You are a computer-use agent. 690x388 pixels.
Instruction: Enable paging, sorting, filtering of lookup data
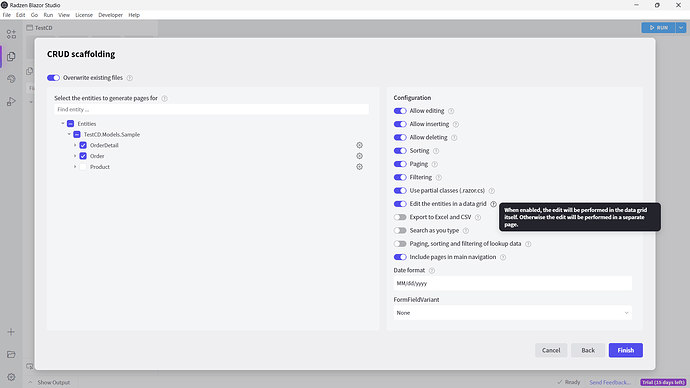[400, 244]
